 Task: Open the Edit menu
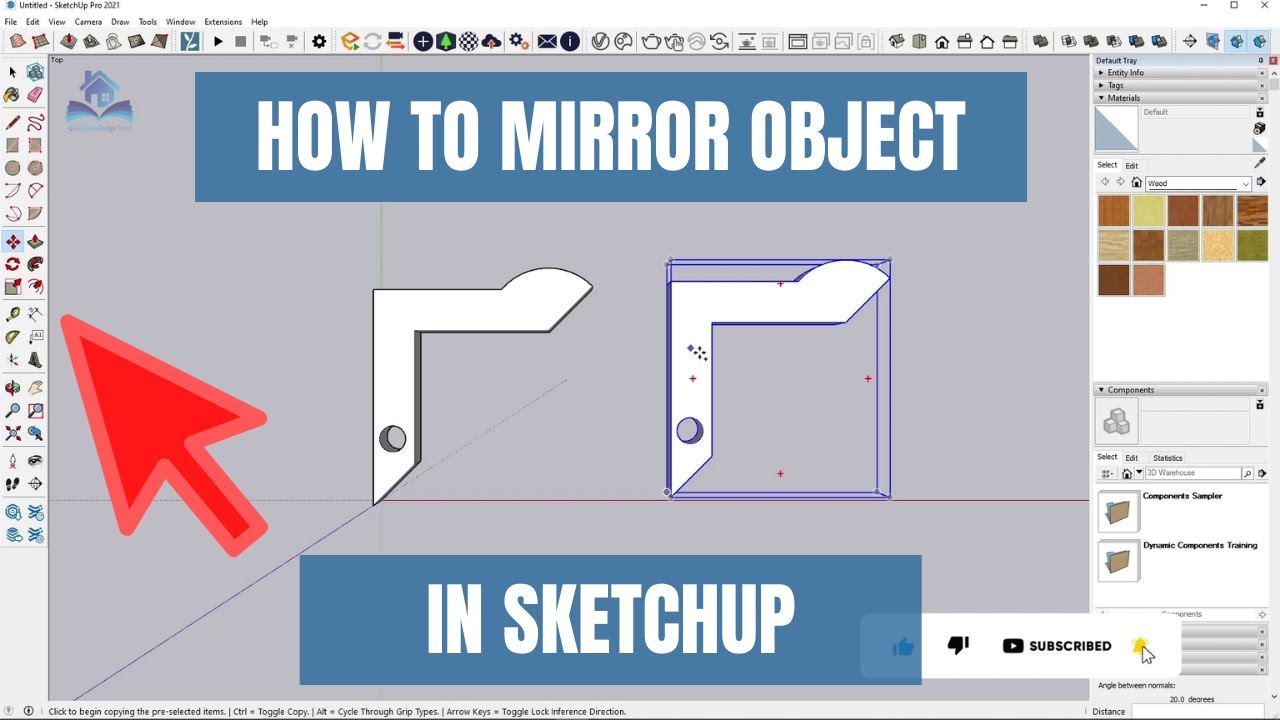click(33, 21)
